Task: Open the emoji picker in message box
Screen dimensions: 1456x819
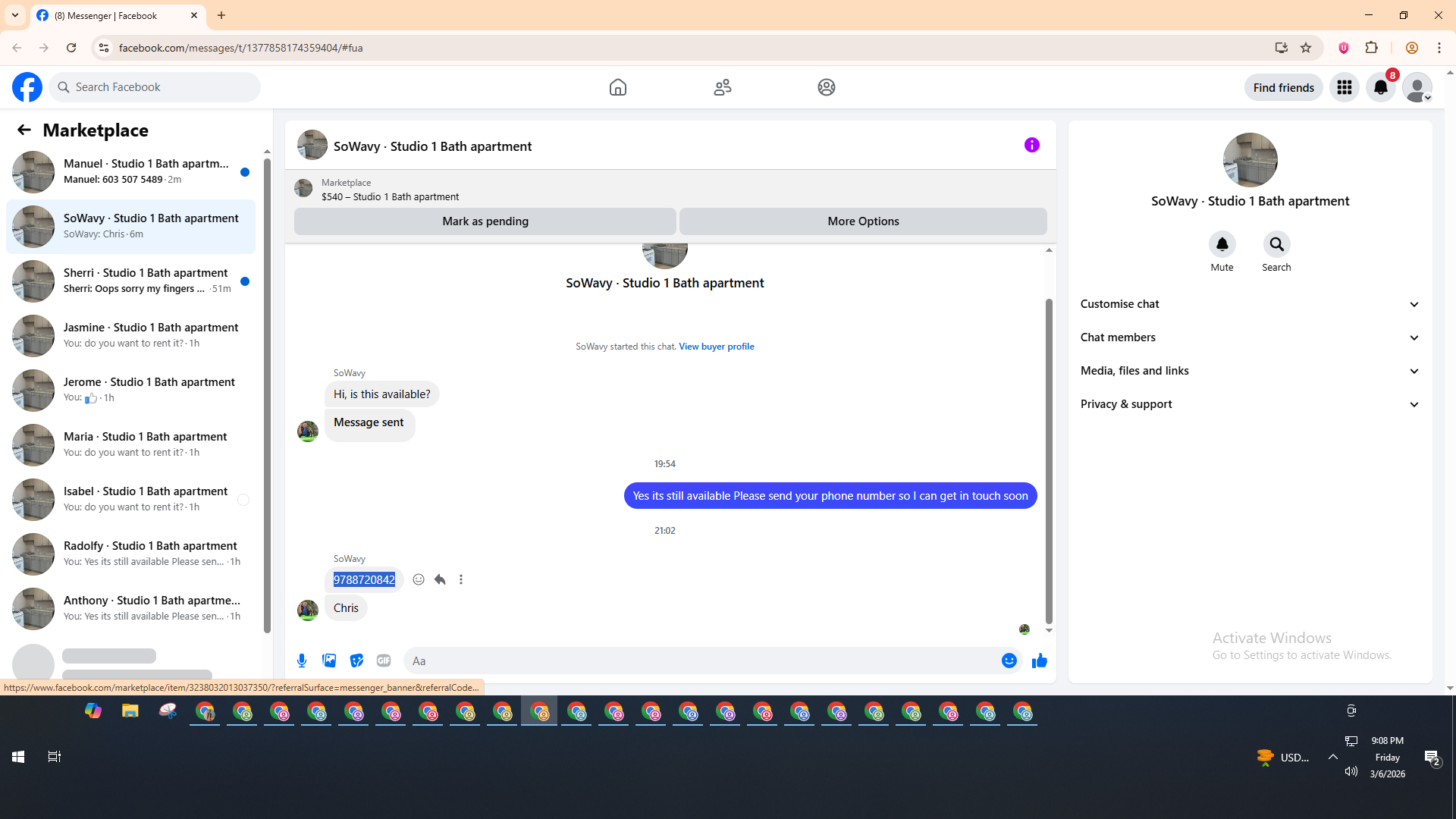Action: tap(1009, 661)
